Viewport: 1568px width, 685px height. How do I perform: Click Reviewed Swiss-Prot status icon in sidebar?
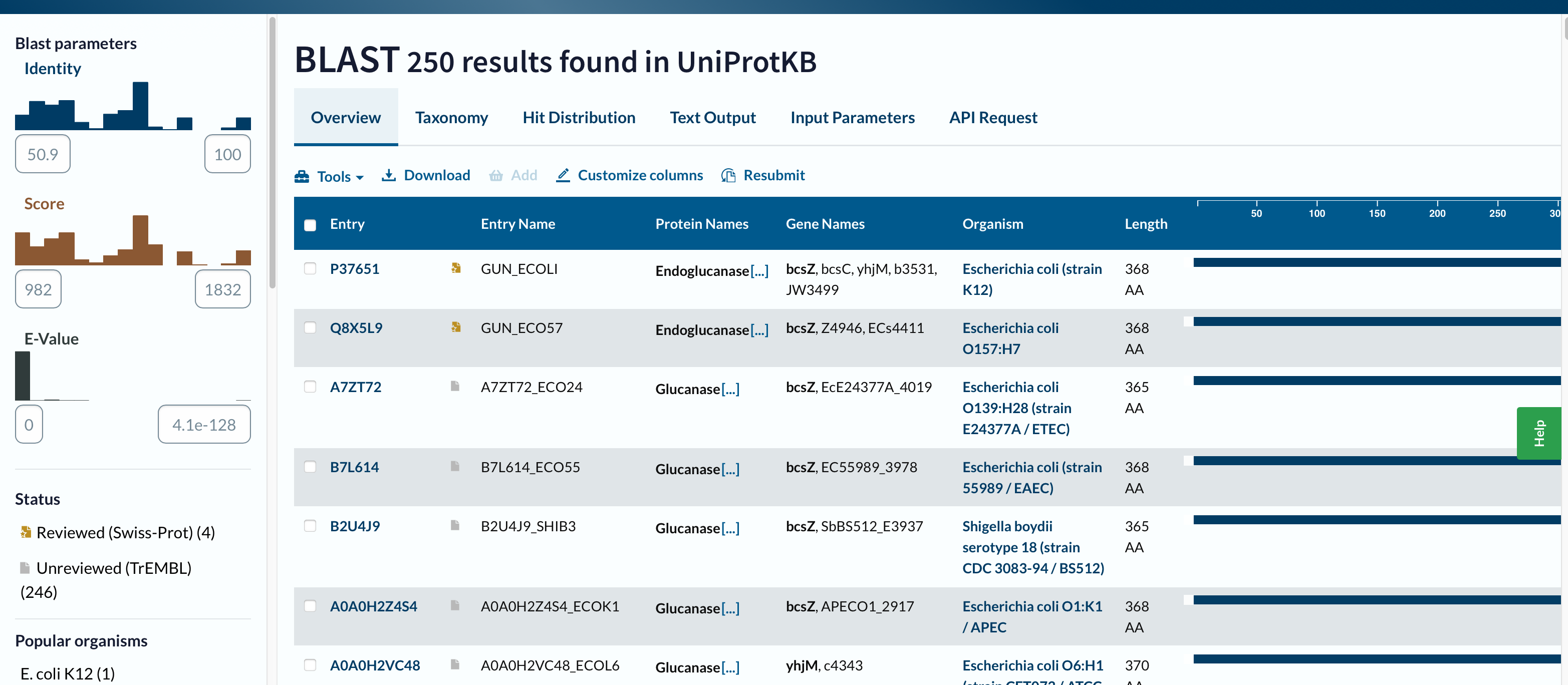tap(26, 532)
